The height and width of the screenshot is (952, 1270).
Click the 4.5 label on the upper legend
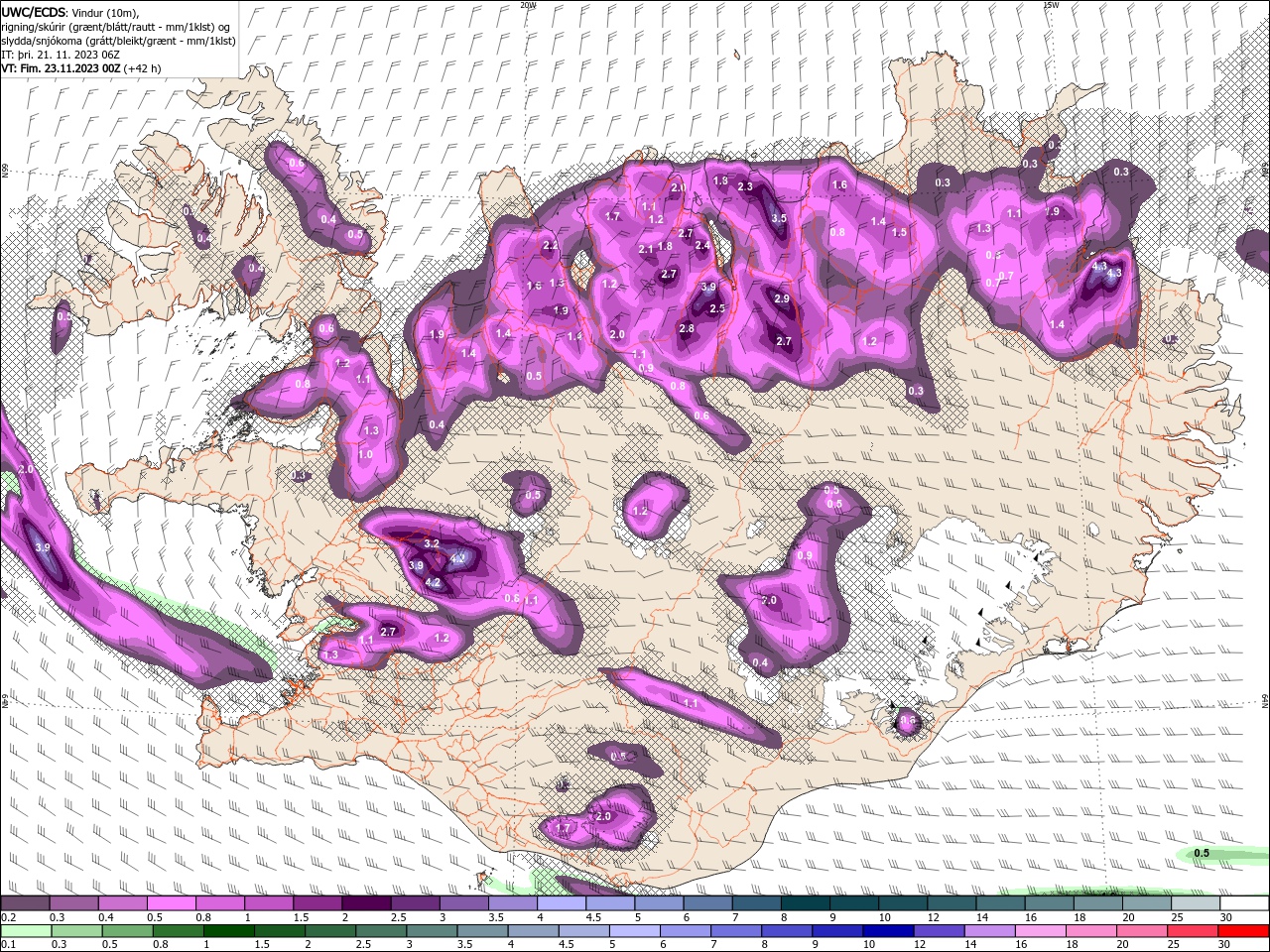(593, 917)
